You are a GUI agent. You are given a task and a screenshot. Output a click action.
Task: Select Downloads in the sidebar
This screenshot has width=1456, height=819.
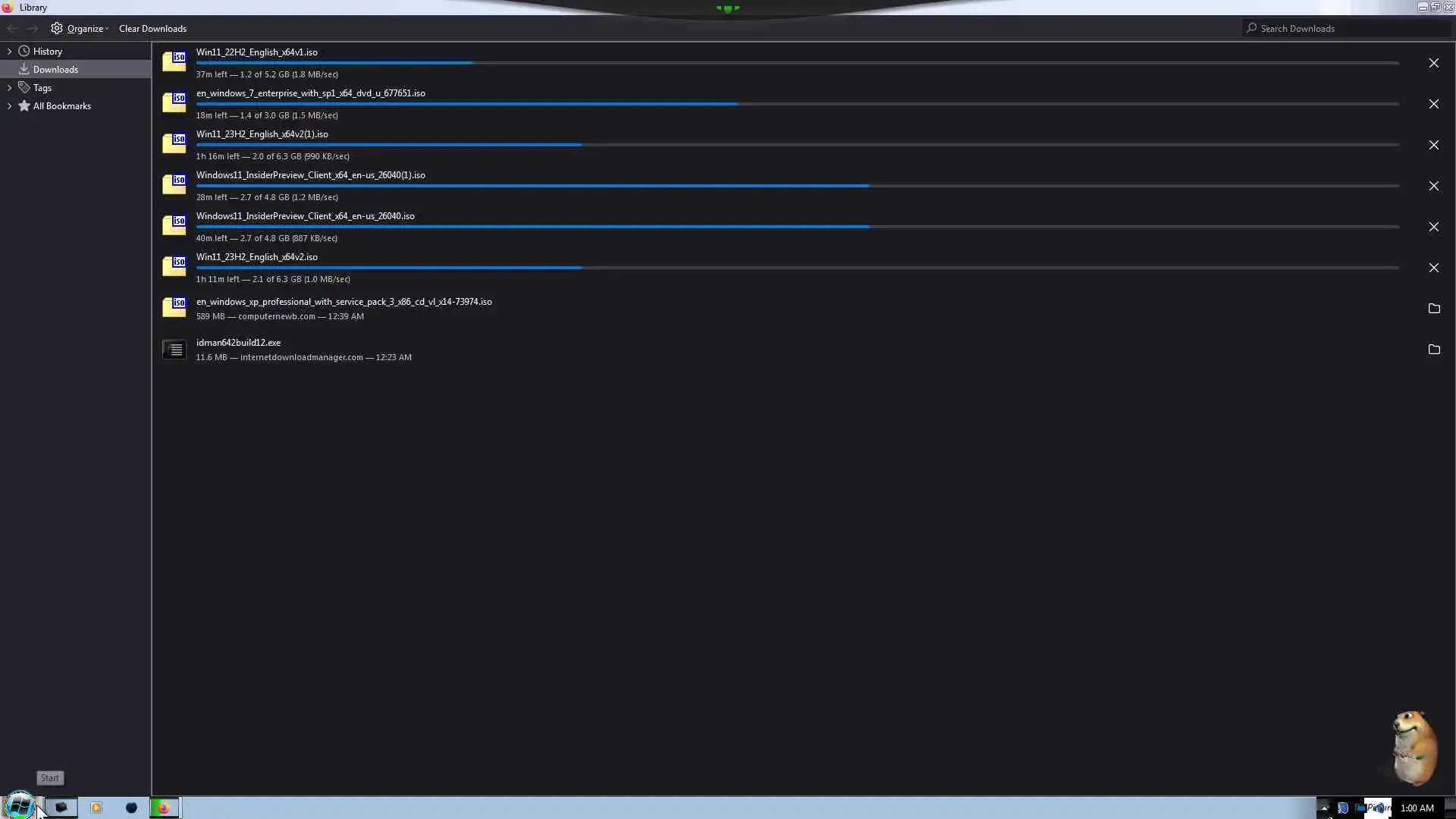(55, 70)
